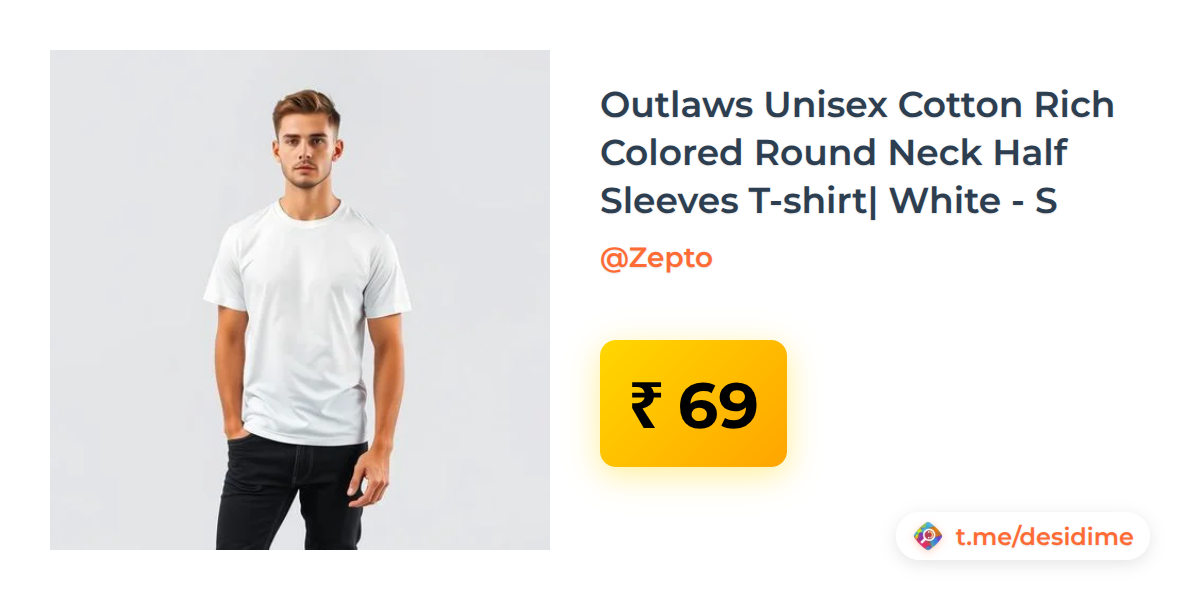Click the White - S variant text
Viewport: 1200px width, 600px height.
pos(973,201)
